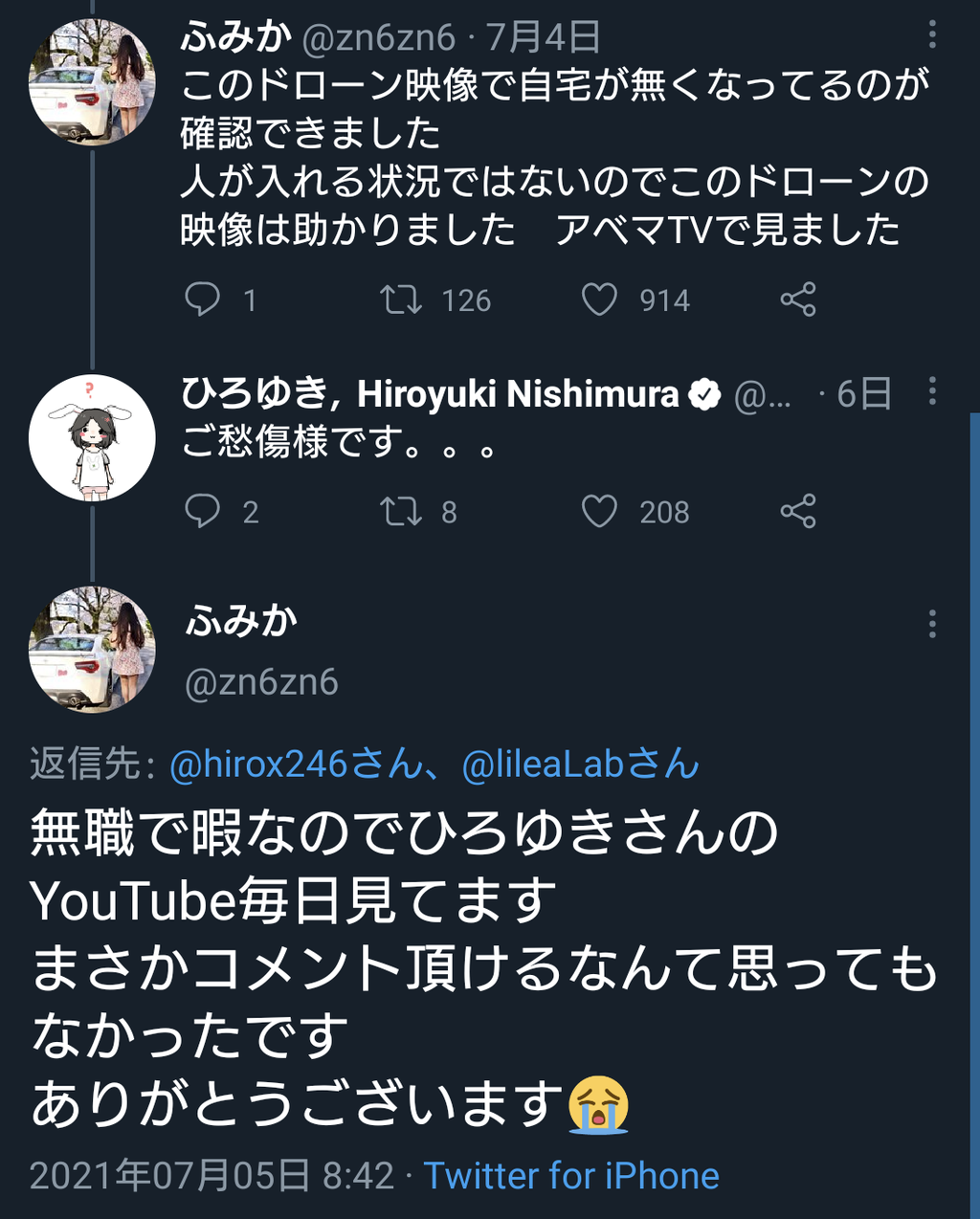Open ふみか's avatar on the top tweet
The image size is (980, 1219).
pyautogui.click(x=92, y=81)
